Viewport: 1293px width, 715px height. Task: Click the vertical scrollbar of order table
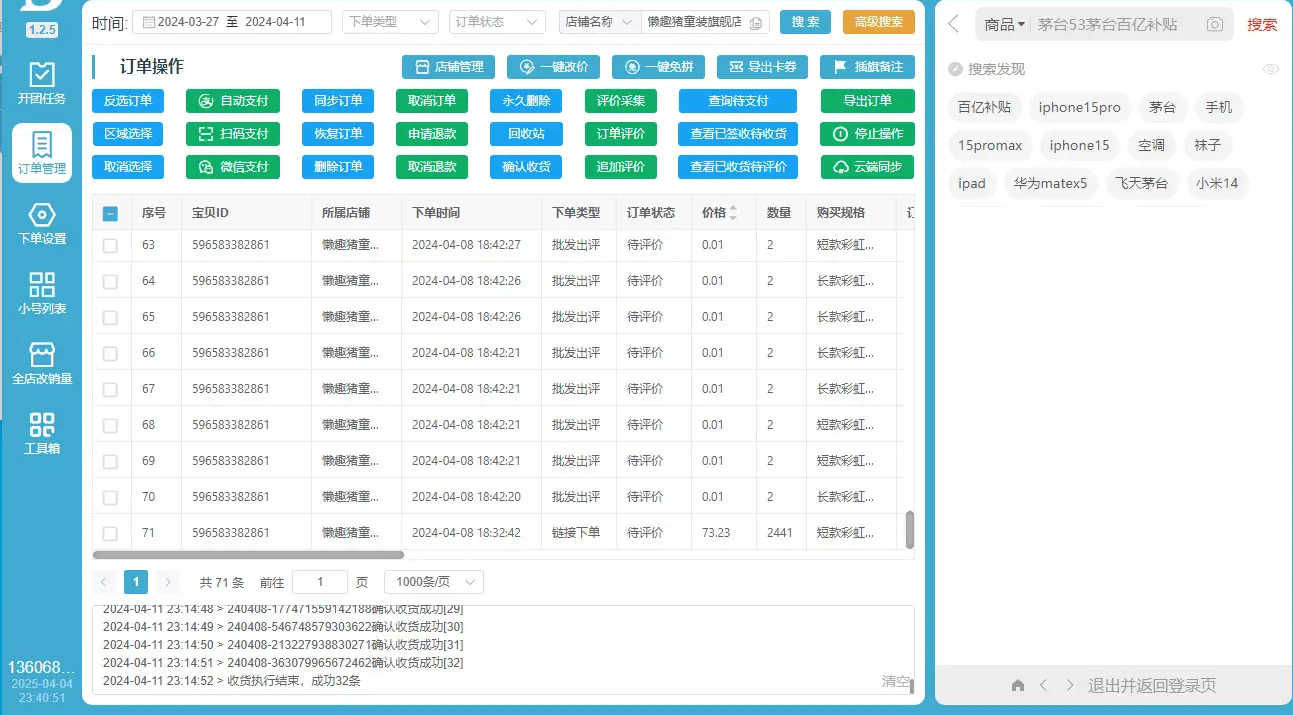click(x=909, y=531)
